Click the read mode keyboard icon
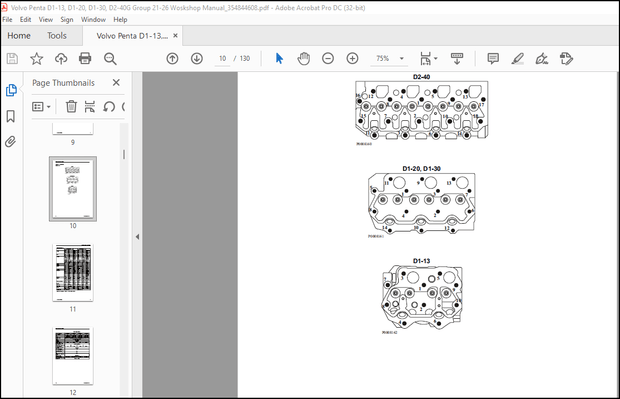The height and width of the screenshot is (399, 620). (x=457, y=59)
